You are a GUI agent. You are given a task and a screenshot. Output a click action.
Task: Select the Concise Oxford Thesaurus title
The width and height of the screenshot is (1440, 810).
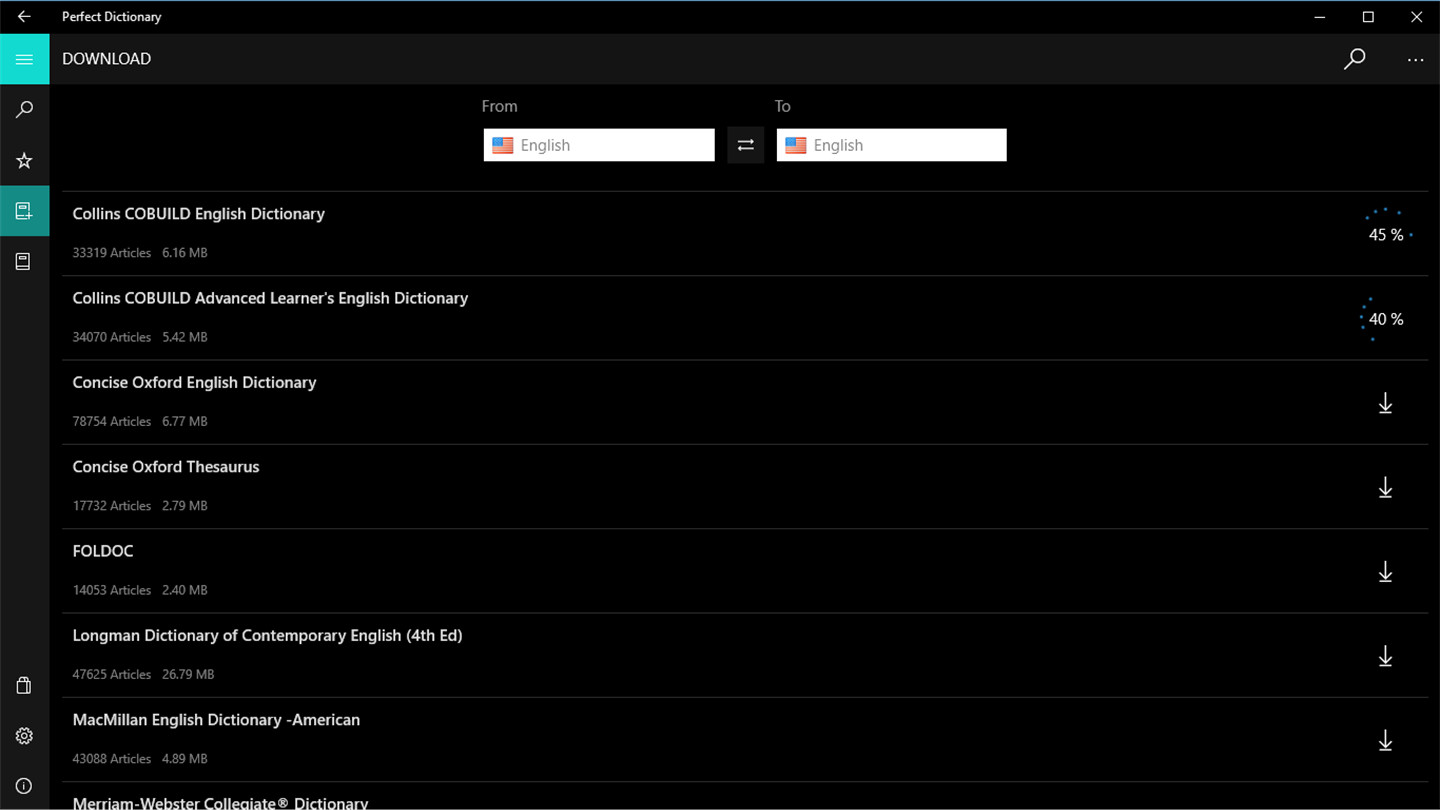pyautogui.click(x=166, y=467)
